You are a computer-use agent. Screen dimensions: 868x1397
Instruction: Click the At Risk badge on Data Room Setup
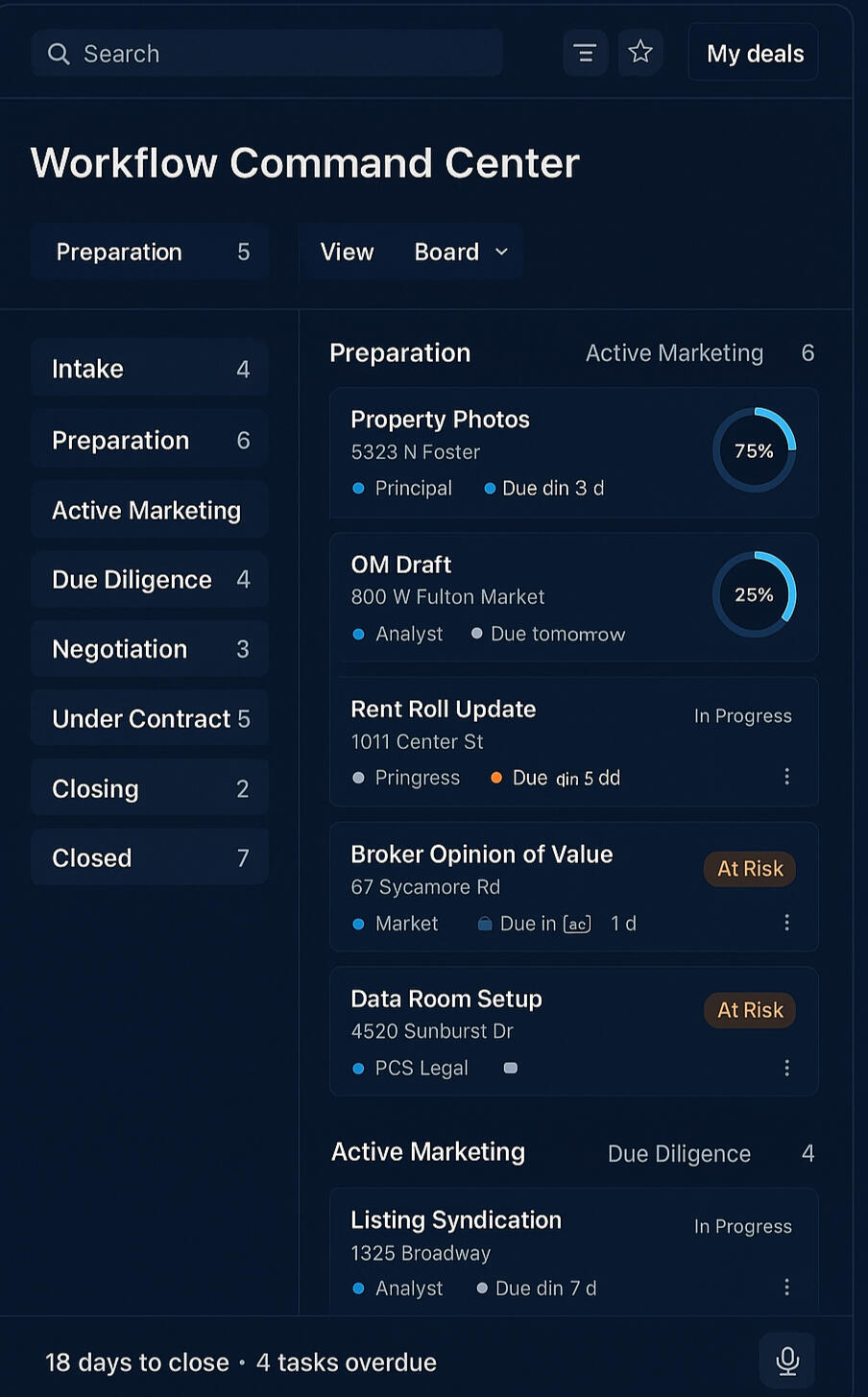(750, 1010)
